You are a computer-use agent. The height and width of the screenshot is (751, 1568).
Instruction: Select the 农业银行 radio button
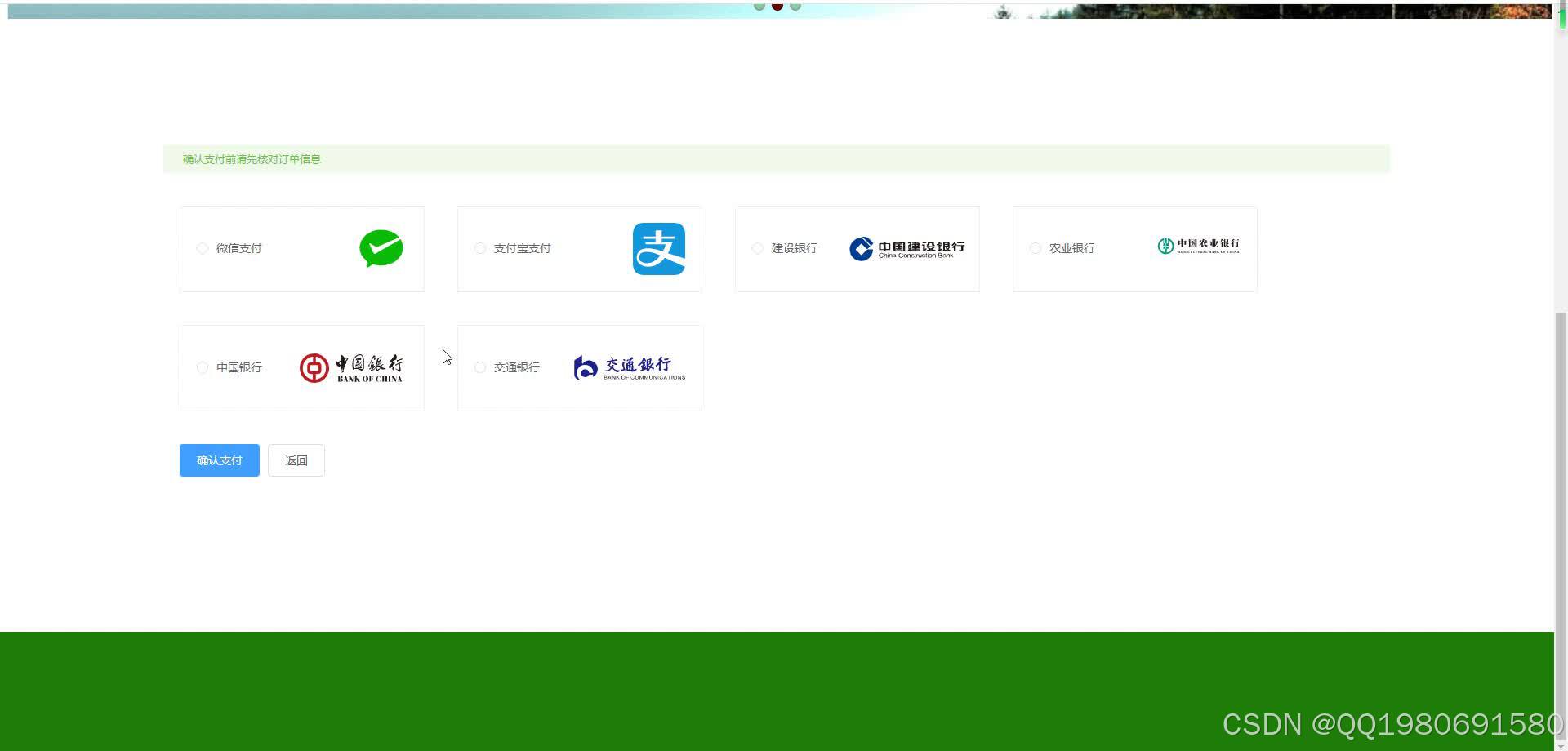(1035, 248)
